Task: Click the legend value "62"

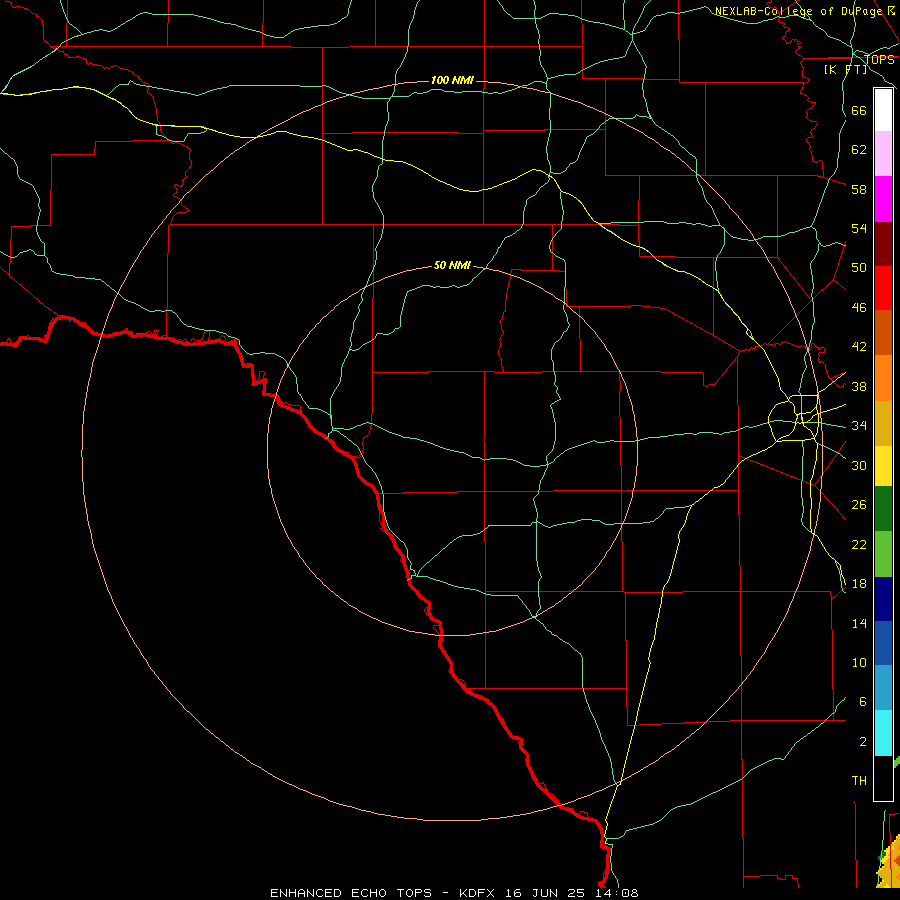Action: (x=859, y=150)
